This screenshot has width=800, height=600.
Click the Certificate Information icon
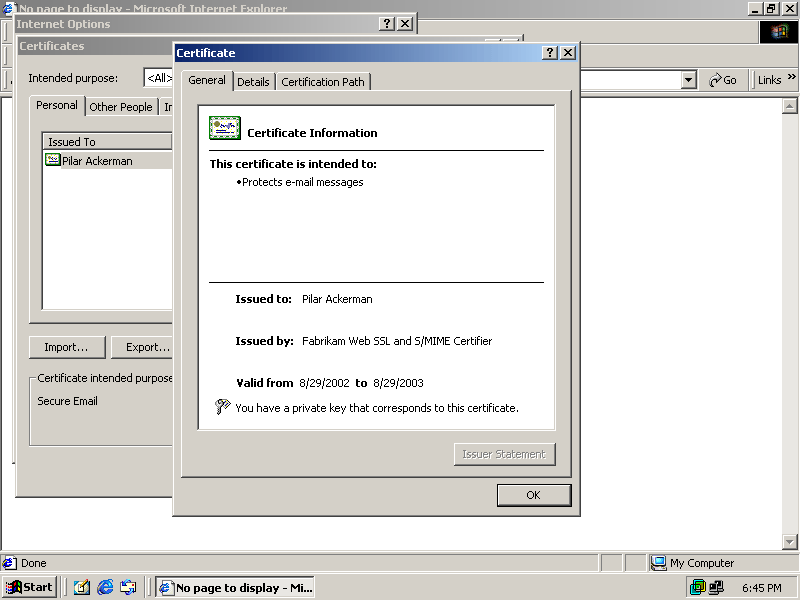tap(224, 129)
